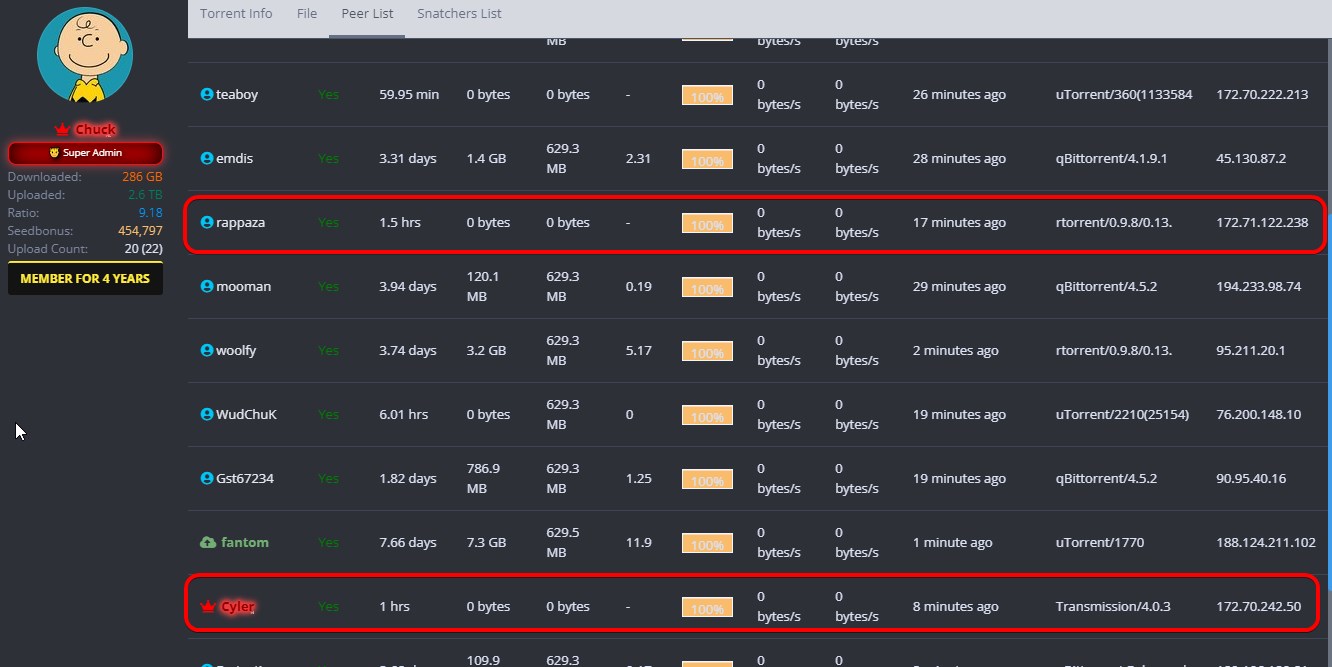The height and width of the screenshot is (667, 1332).
Task: Click the 5.17 ratio value
Action: (x=639, y=350)
